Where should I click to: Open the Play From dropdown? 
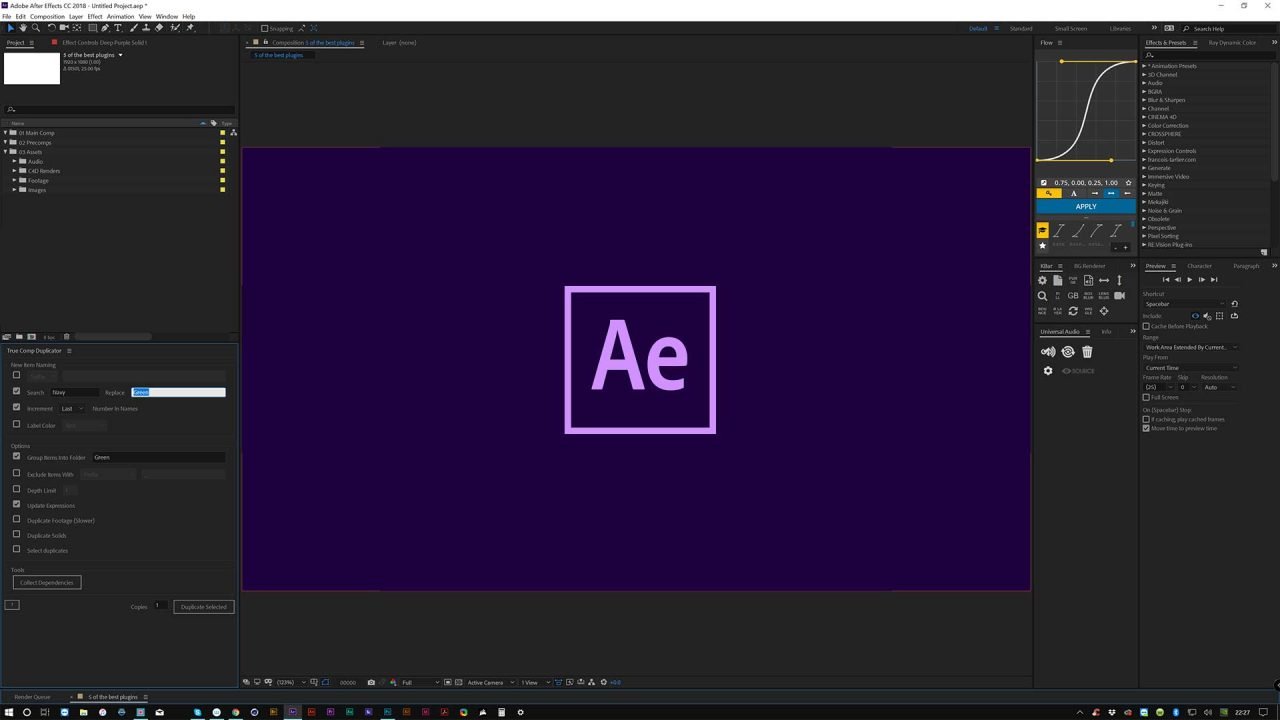[1190, 368]
